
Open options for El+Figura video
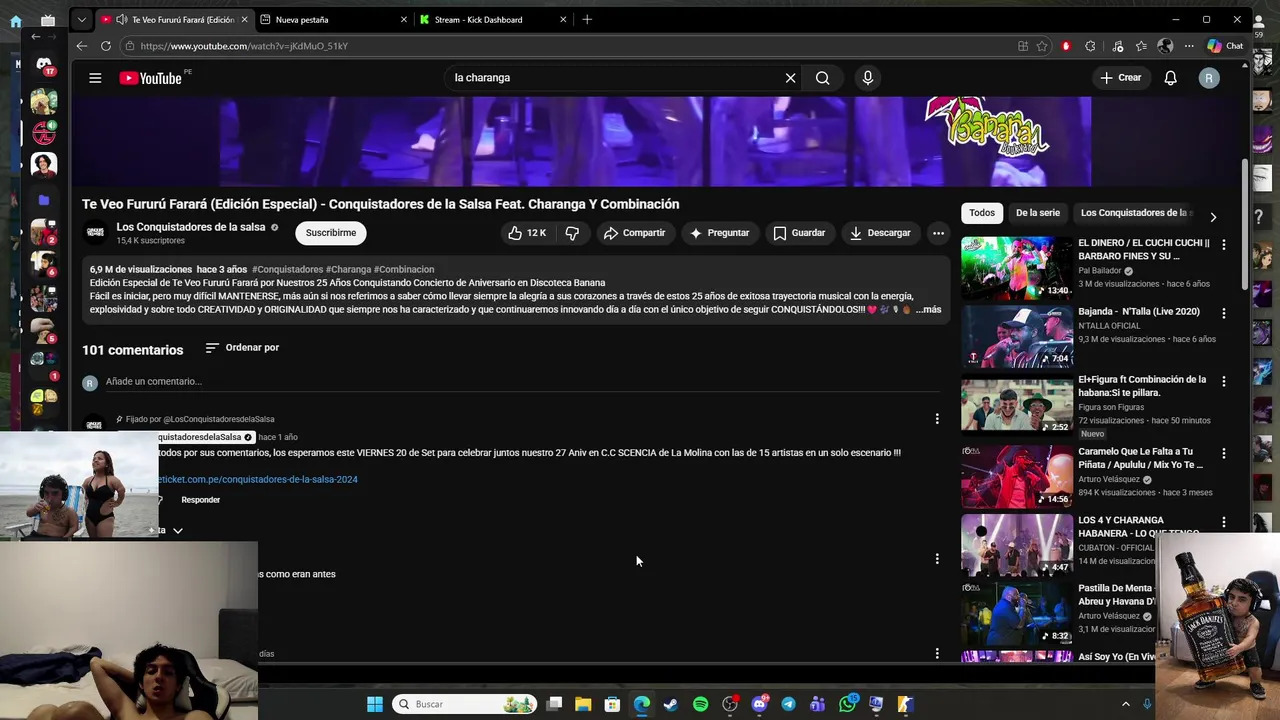[1223, 382]
